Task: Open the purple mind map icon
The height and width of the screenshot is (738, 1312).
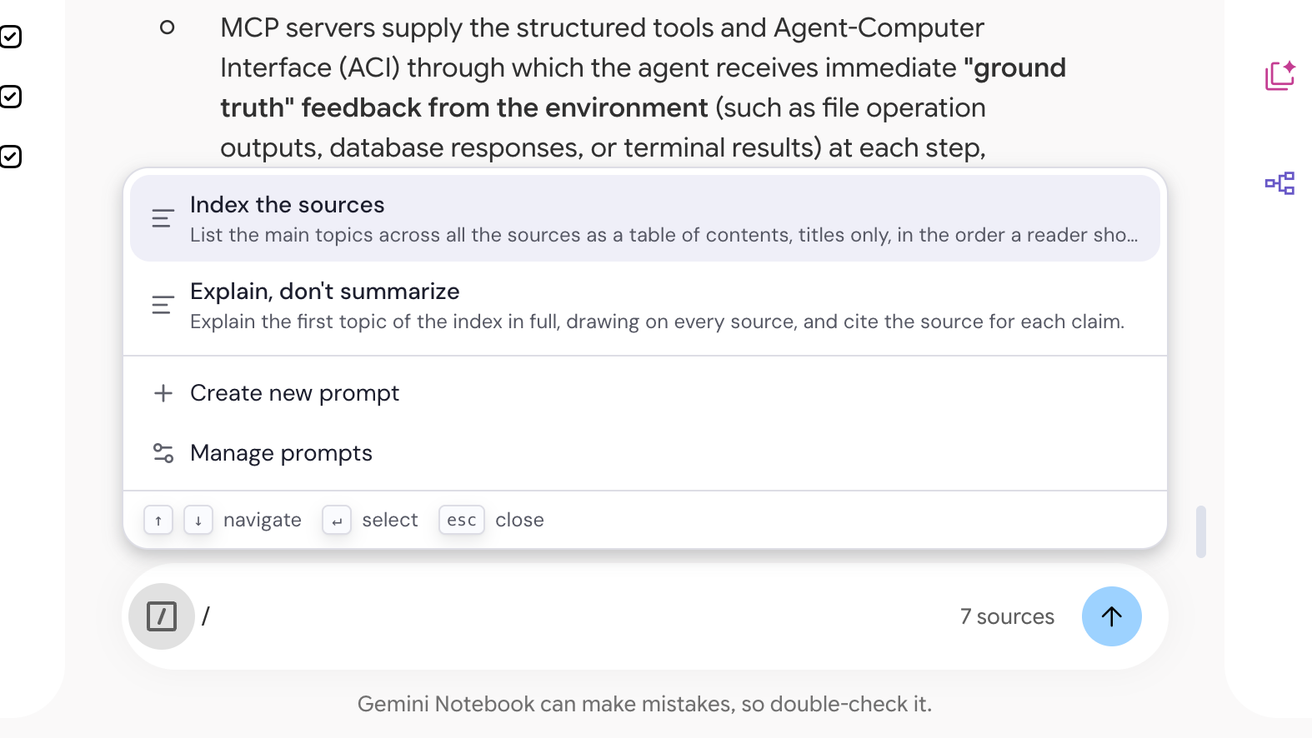Action: point(1280,183)
